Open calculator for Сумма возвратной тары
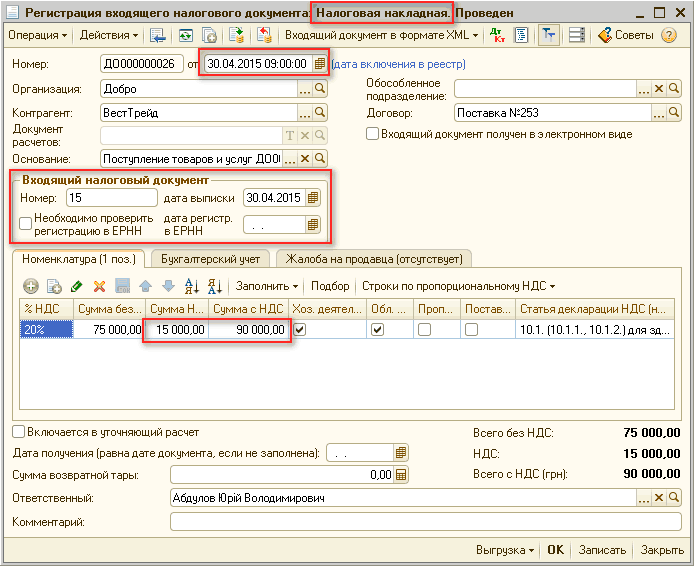Image resolution: width=694 pixels, height=566 pixels. 401,475
